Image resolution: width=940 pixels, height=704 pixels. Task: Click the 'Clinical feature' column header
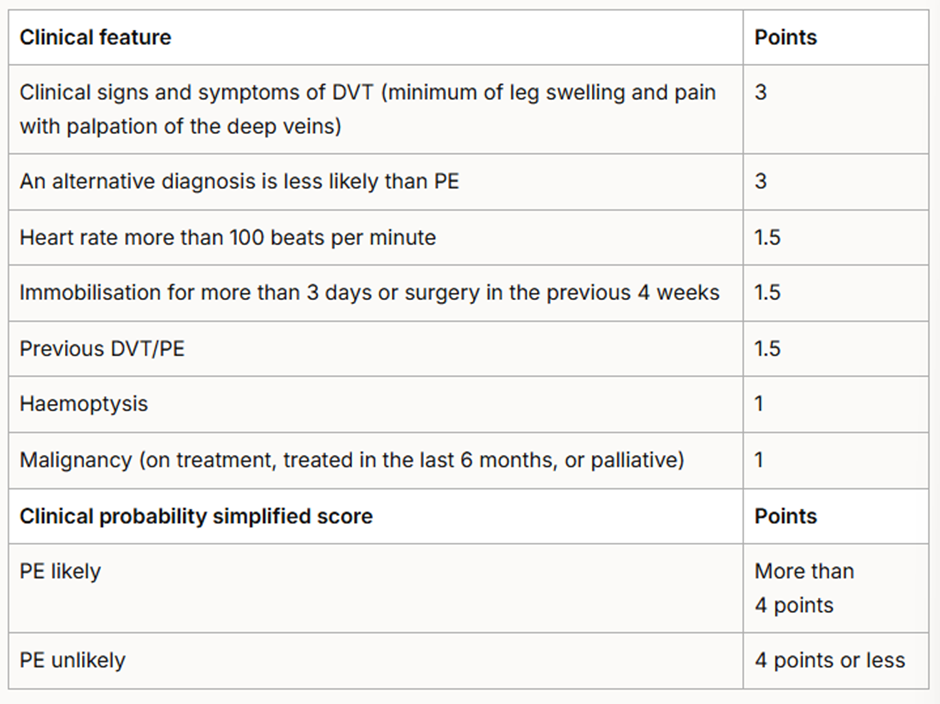(96, 38)
